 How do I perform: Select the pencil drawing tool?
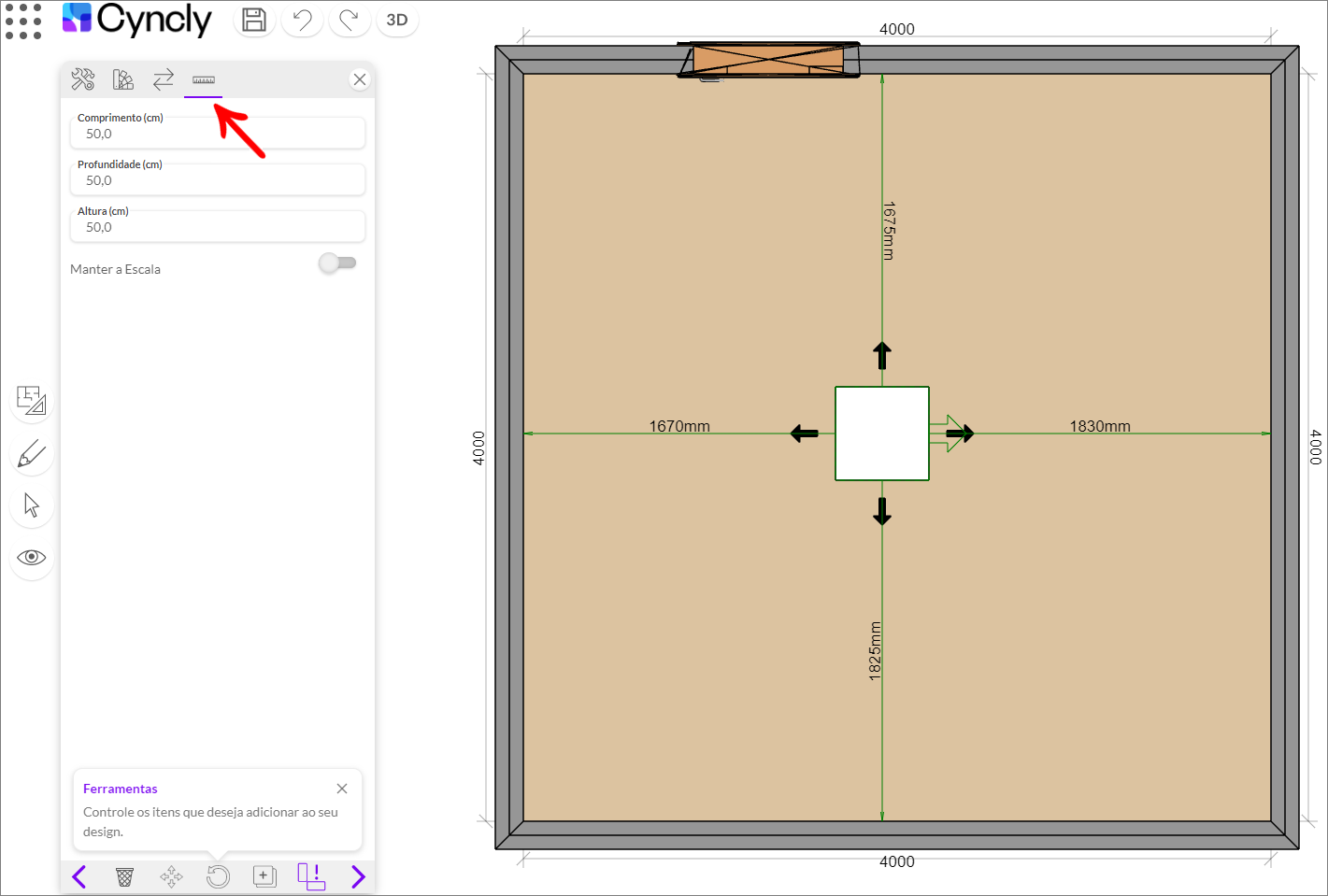pyautogui.click(x=32, y=454)
